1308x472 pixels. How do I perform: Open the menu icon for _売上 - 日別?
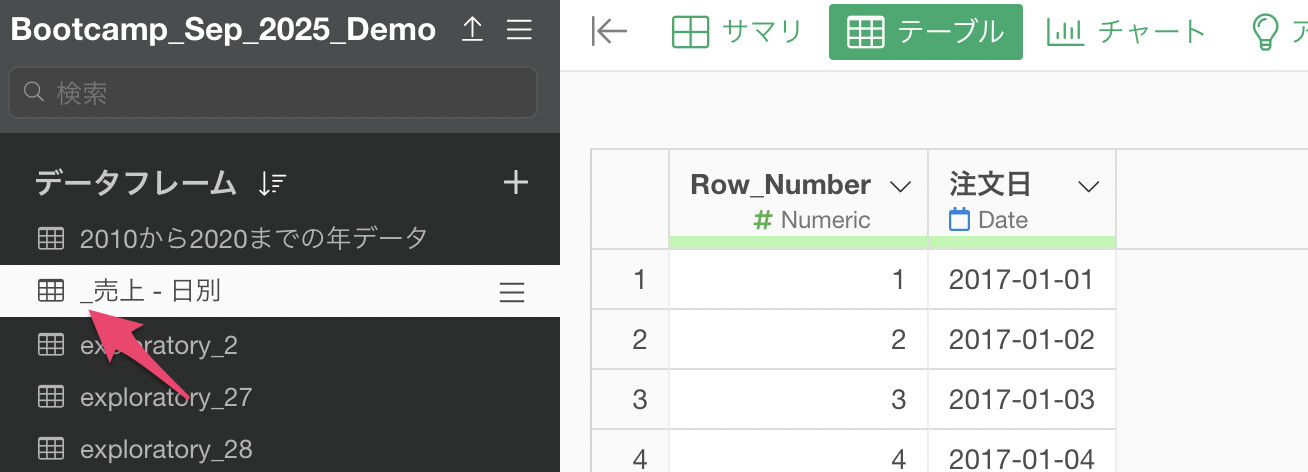point(512,292)
